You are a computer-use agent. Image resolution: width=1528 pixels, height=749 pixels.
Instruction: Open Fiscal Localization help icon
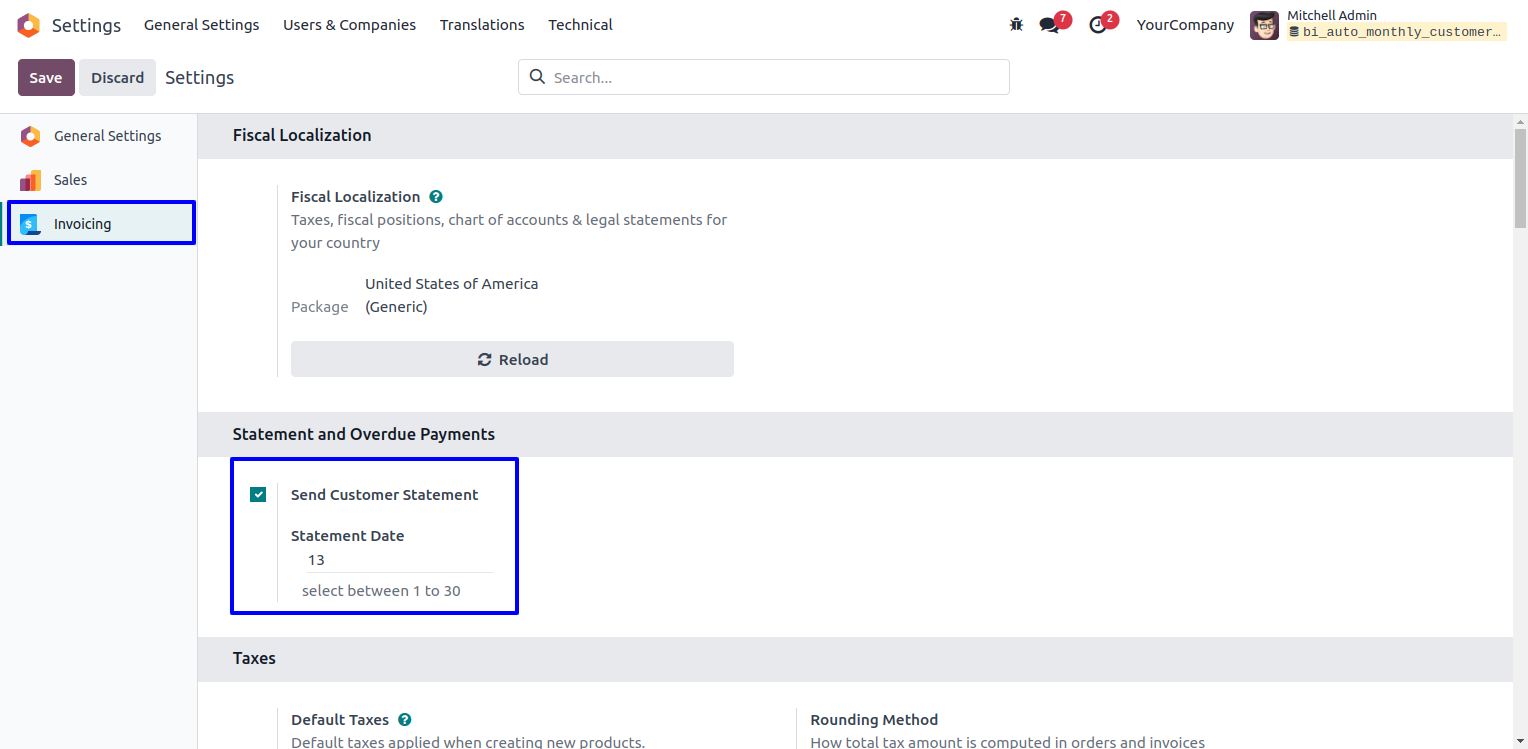[x=436, y=197]
